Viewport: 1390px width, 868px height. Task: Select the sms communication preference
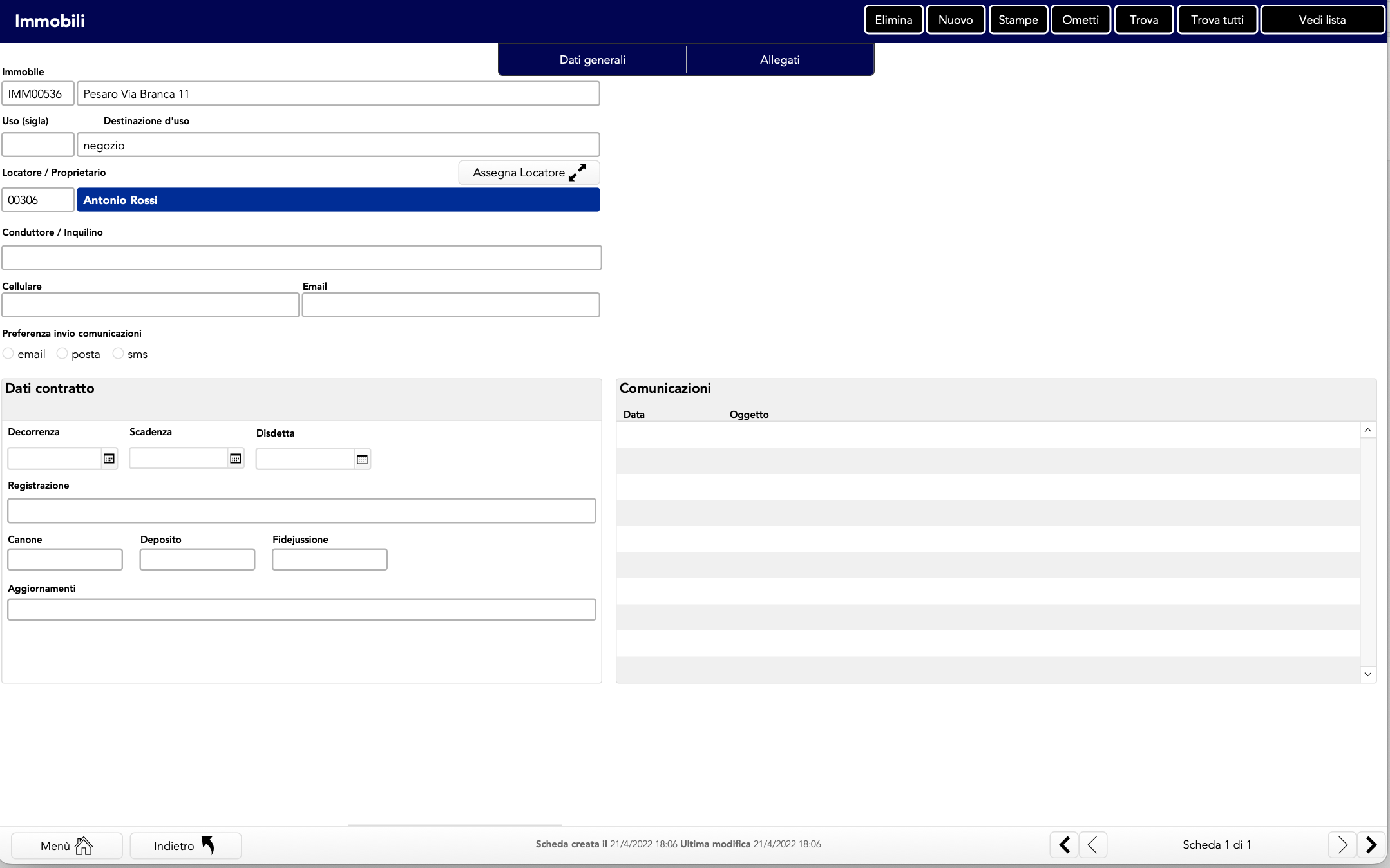coord(118,354)
